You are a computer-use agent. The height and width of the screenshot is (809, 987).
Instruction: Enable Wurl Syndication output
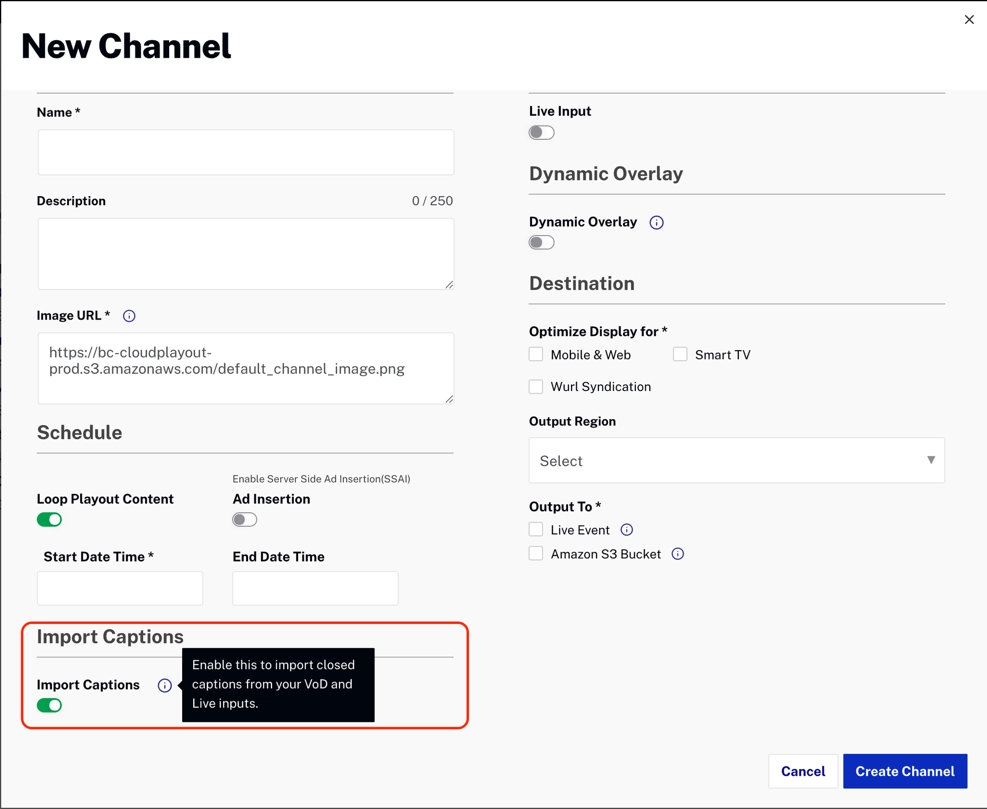tap(536, 387)
